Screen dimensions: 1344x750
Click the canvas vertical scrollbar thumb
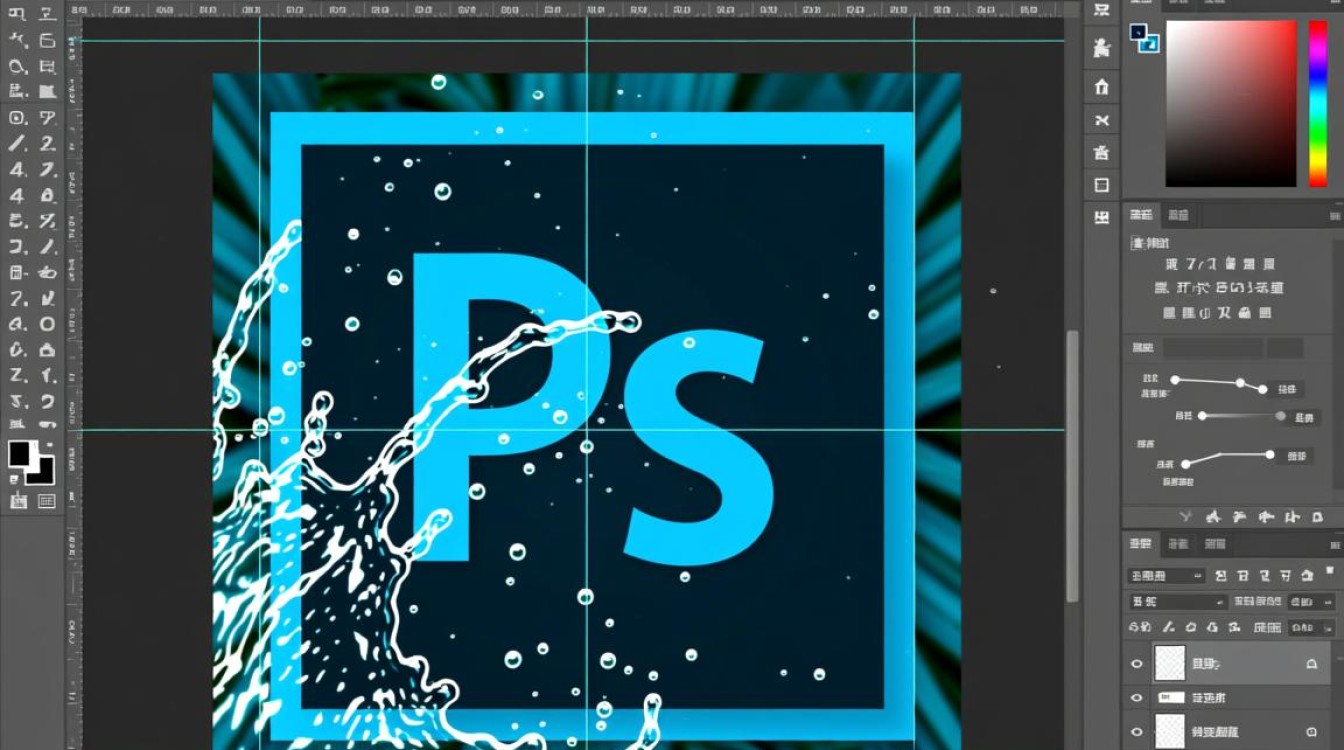[x=1073, y=466]
